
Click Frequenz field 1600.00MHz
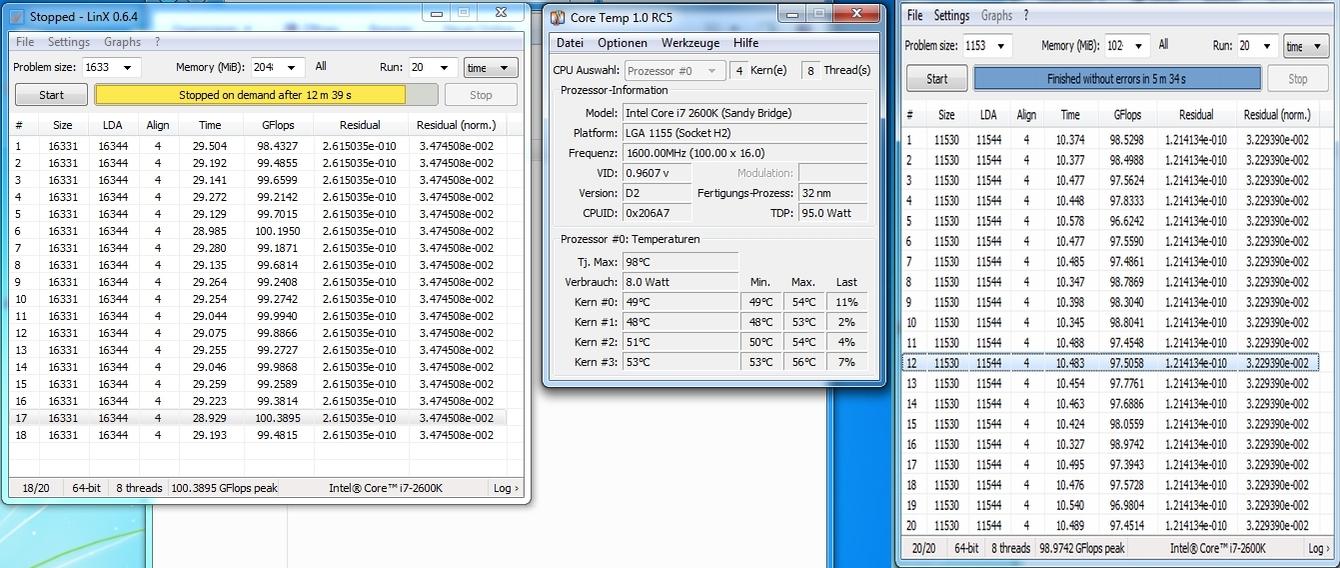[x=745, y=153]
